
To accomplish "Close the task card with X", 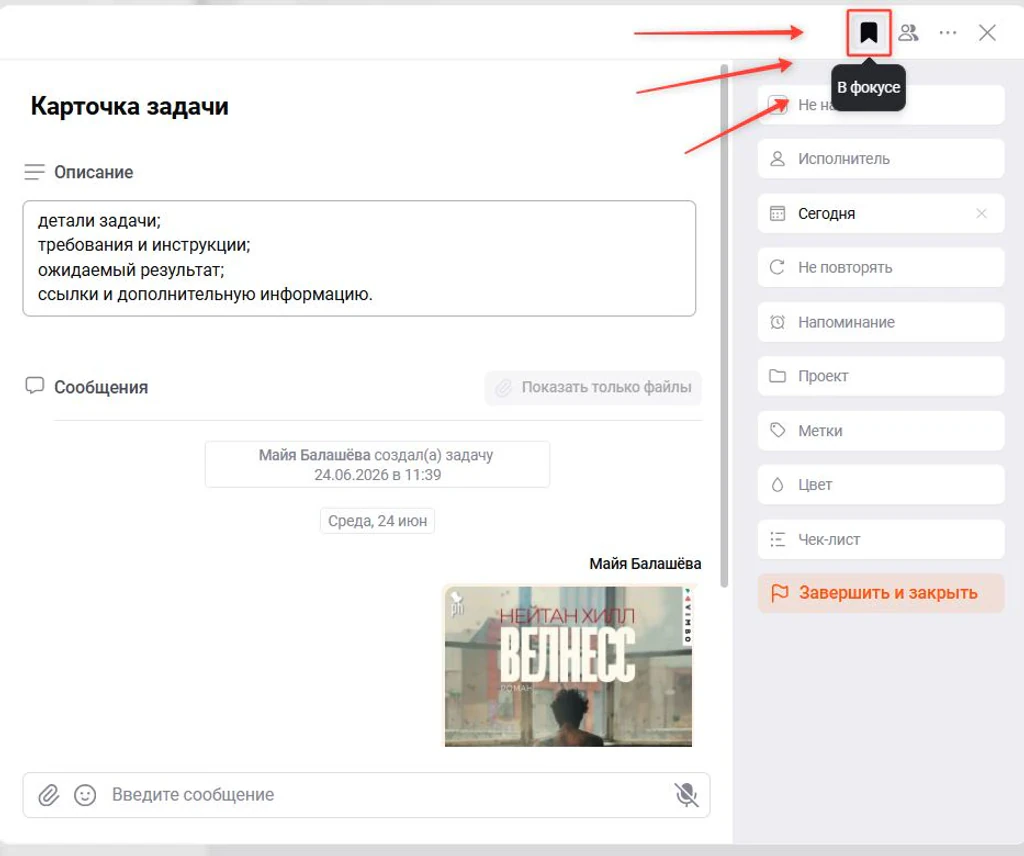I will click(987, 33).
